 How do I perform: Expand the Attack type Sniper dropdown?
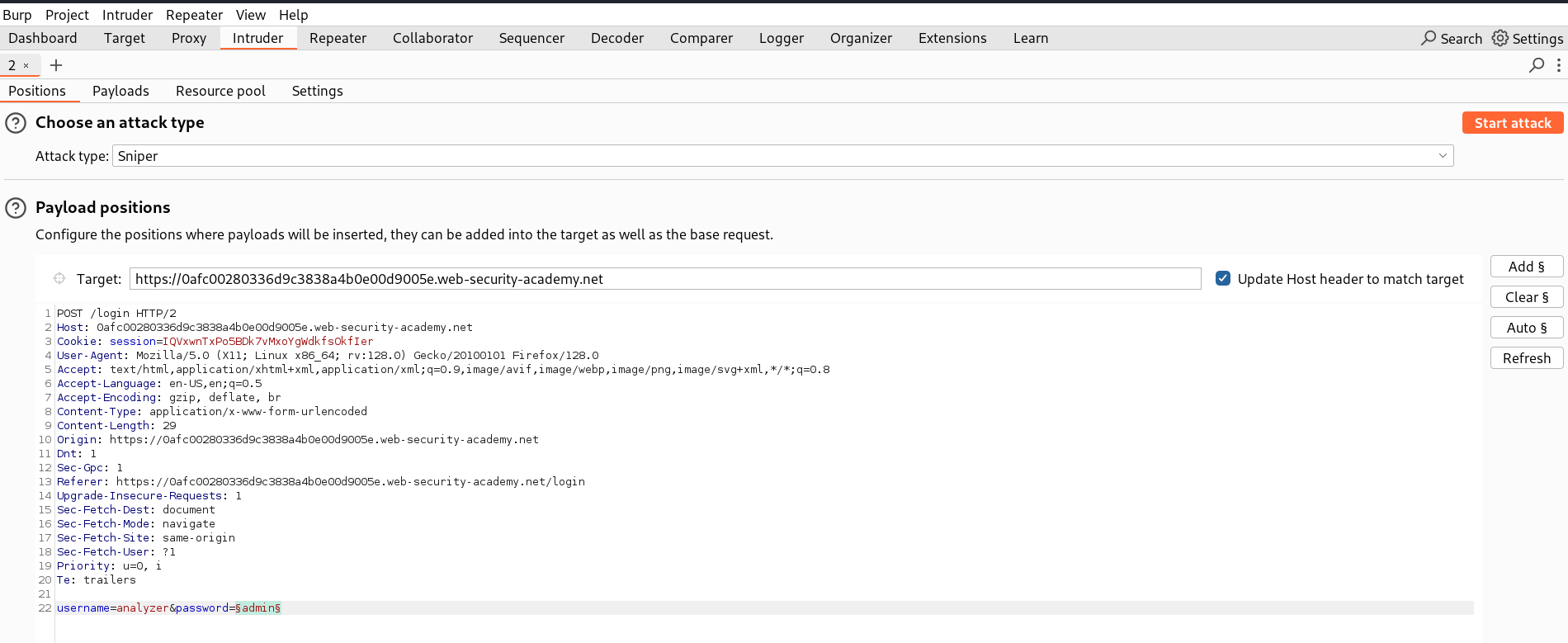point(782,156)
